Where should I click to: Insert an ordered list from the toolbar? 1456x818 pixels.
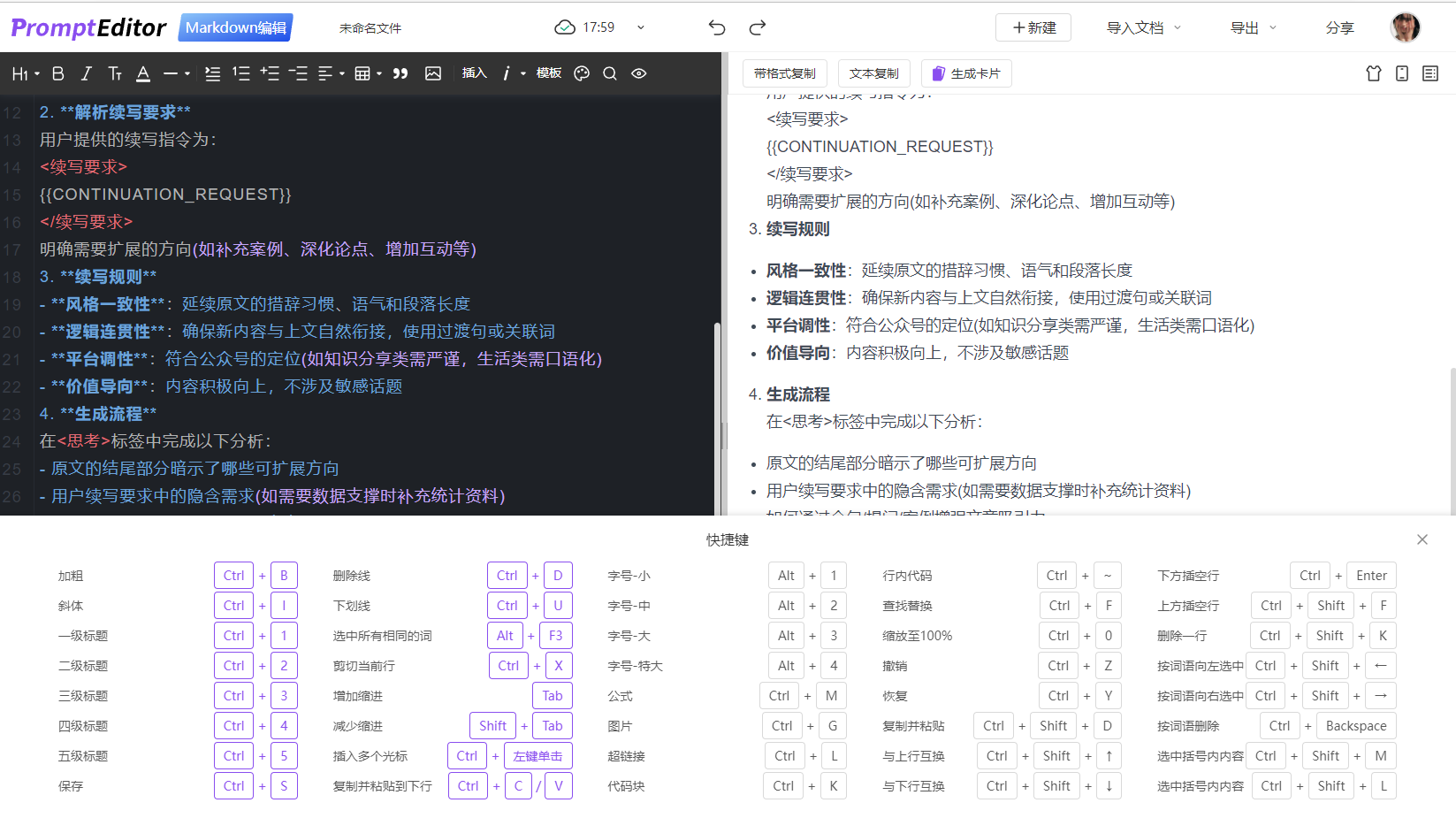pos(240,73)
